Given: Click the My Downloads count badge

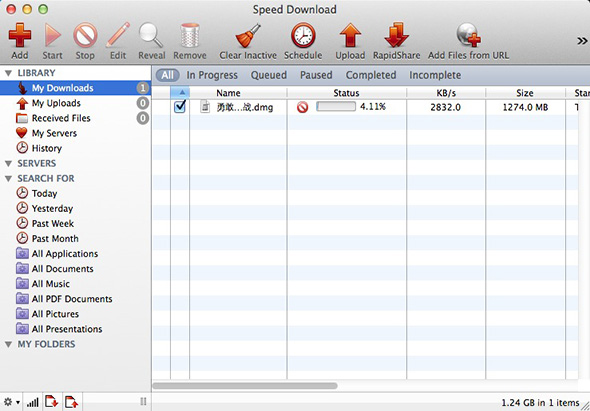Looking at the screenshot, I should pyautogui.click(x=143, y=88).
